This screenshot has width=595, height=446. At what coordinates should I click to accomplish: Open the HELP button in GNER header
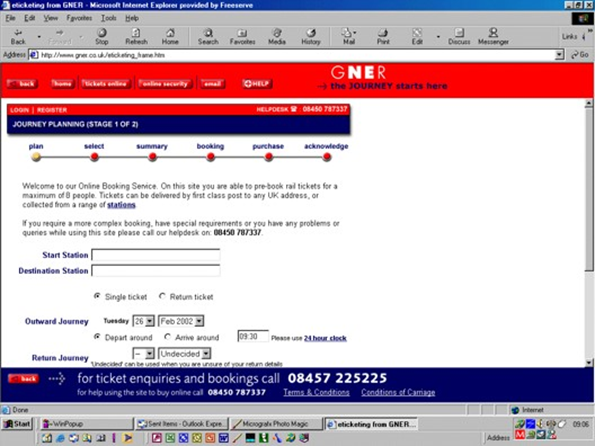point(257,84)
